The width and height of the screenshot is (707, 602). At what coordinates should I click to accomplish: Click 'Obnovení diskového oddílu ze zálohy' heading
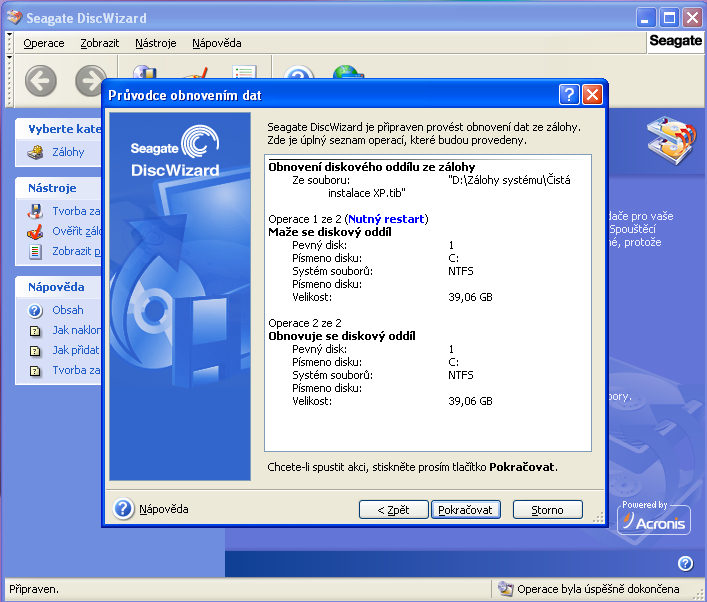pos(372,167)
